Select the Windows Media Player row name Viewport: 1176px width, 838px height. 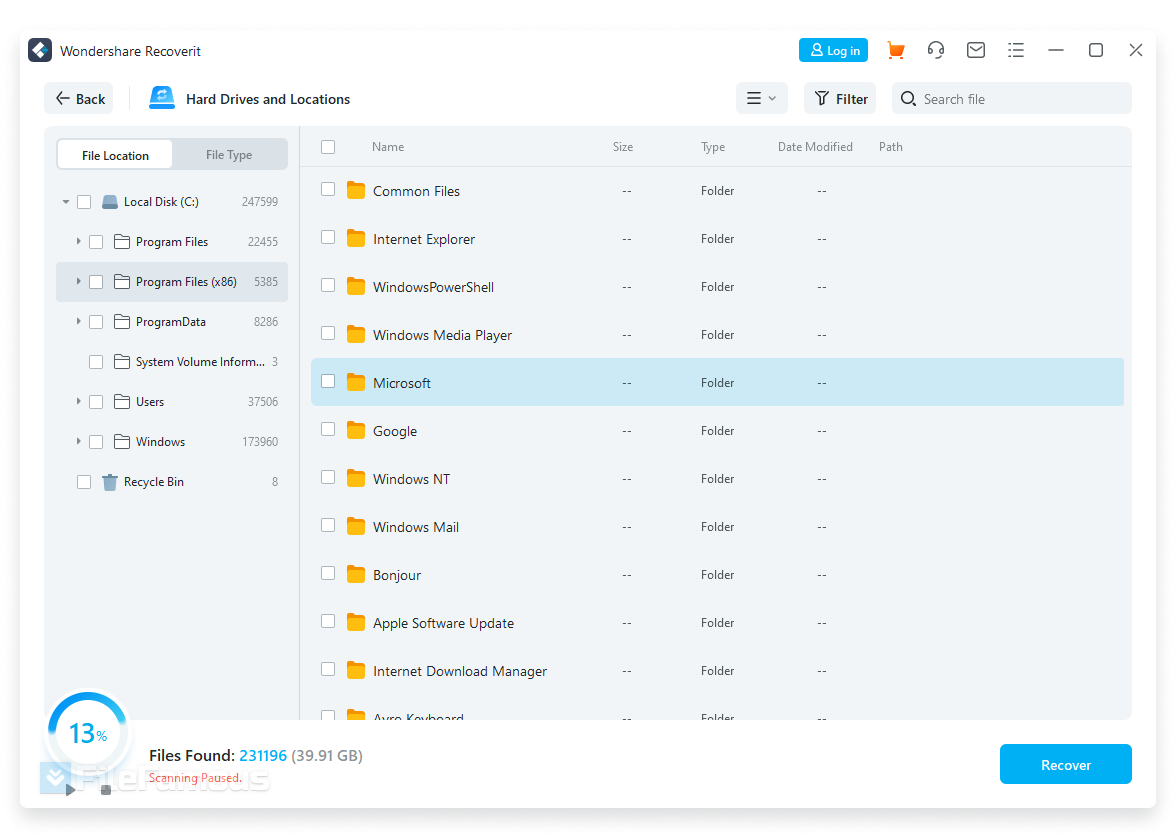click(442, 335)
